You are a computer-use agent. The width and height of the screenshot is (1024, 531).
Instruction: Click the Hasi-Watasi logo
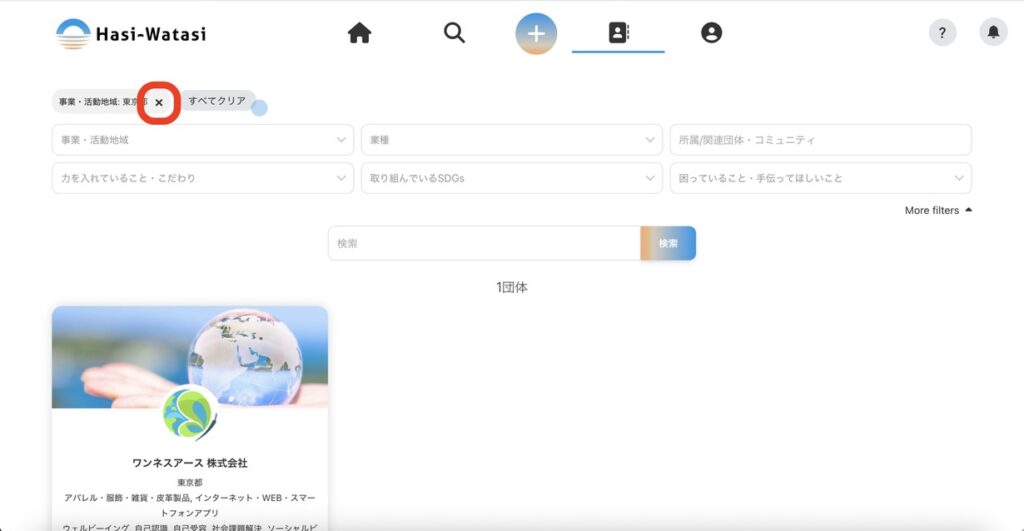pyautogui.click(x=131, y=33)
